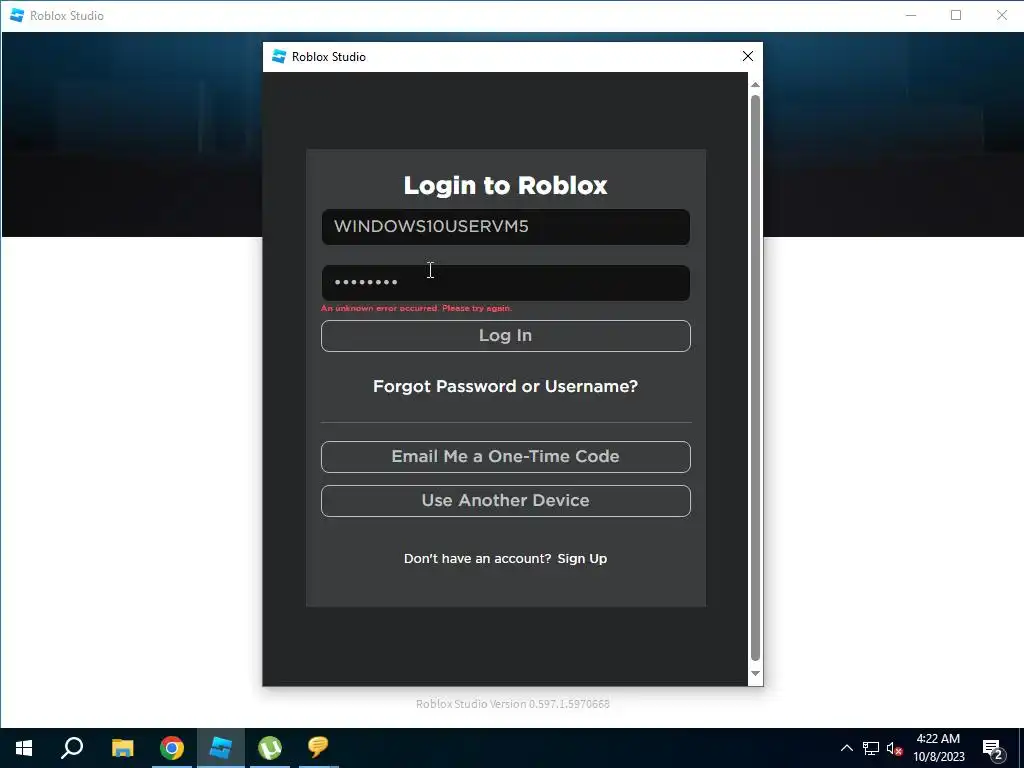Open the Windows Start menu
1024x768 pixels.
pyautogui.click(x=24, y=748)
